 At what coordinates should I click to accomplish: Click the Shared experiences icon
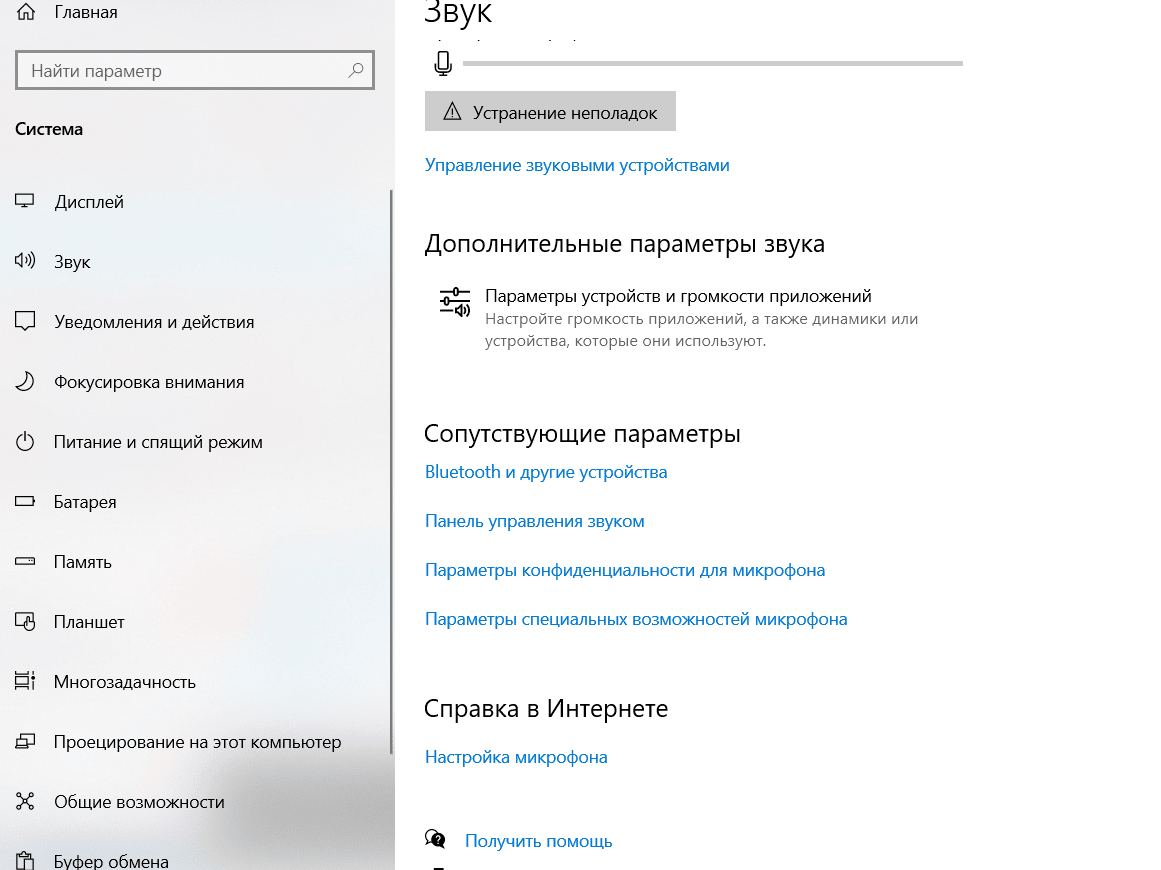[24, 801]
